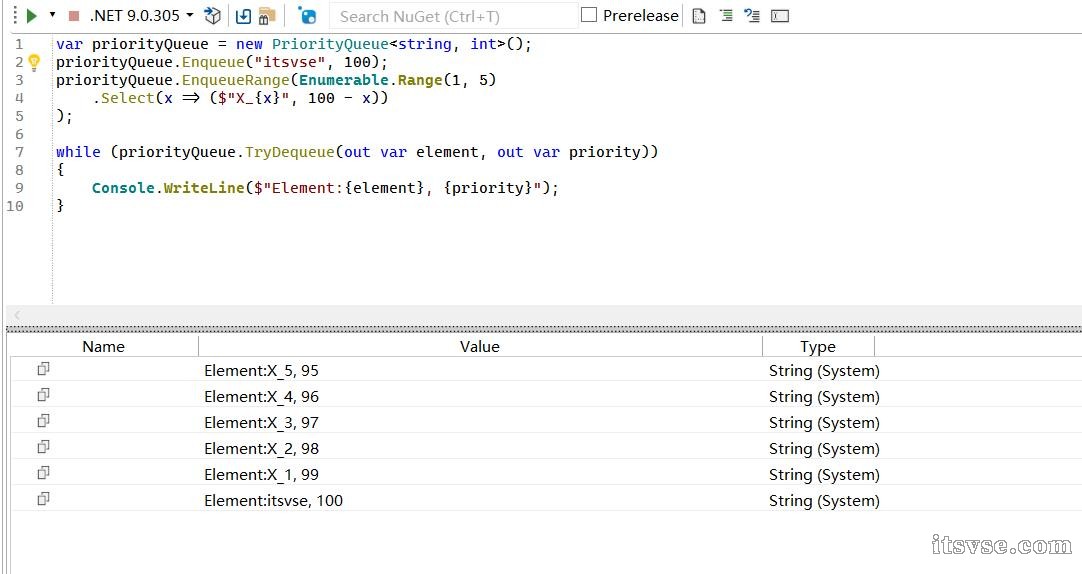This screenshot has height=574, width=1082.
Task: Click the package cube icon beside .NET version
Action: click(212, 16)
